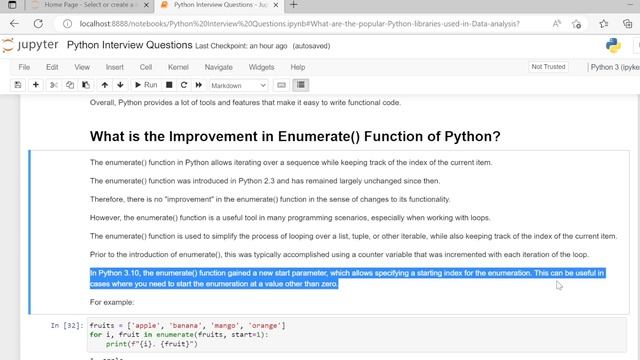Open the Read aloud icon in address bar

556,24
